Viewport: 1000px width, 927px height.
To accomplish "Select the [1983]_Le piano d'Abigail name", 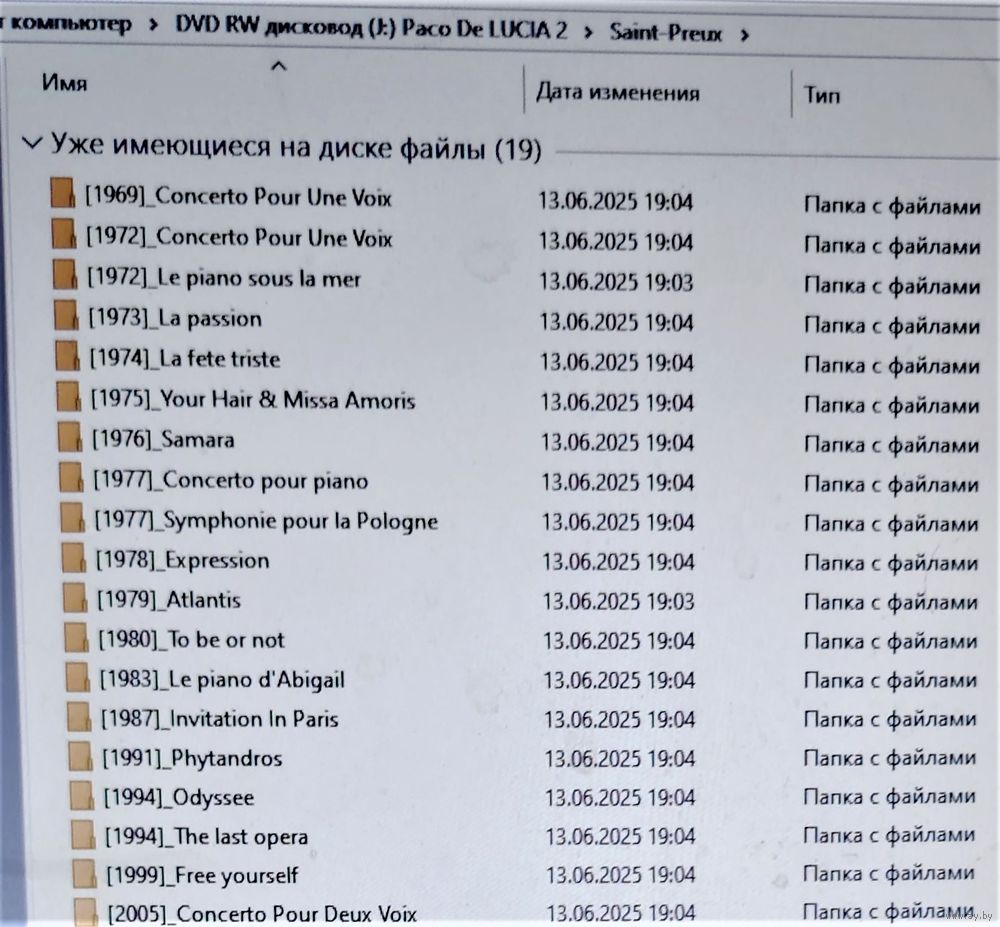I will (222, 680).
